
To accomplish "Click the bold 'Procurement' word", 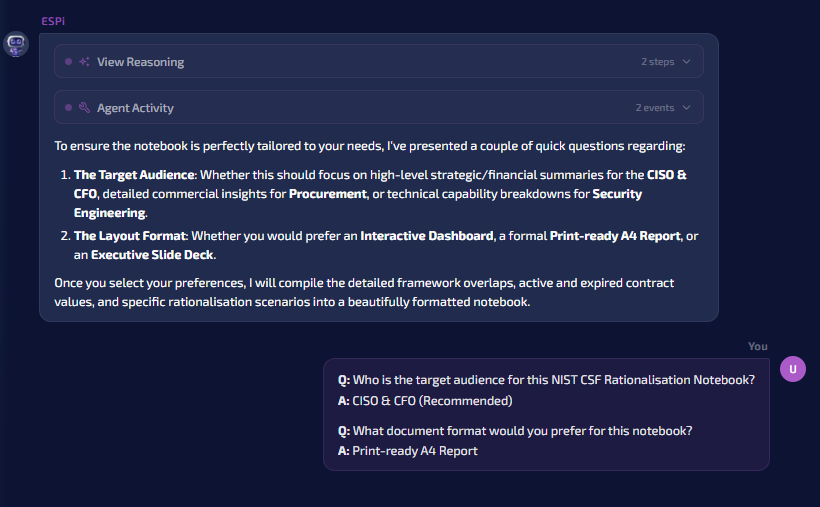I will coord(328,194).
